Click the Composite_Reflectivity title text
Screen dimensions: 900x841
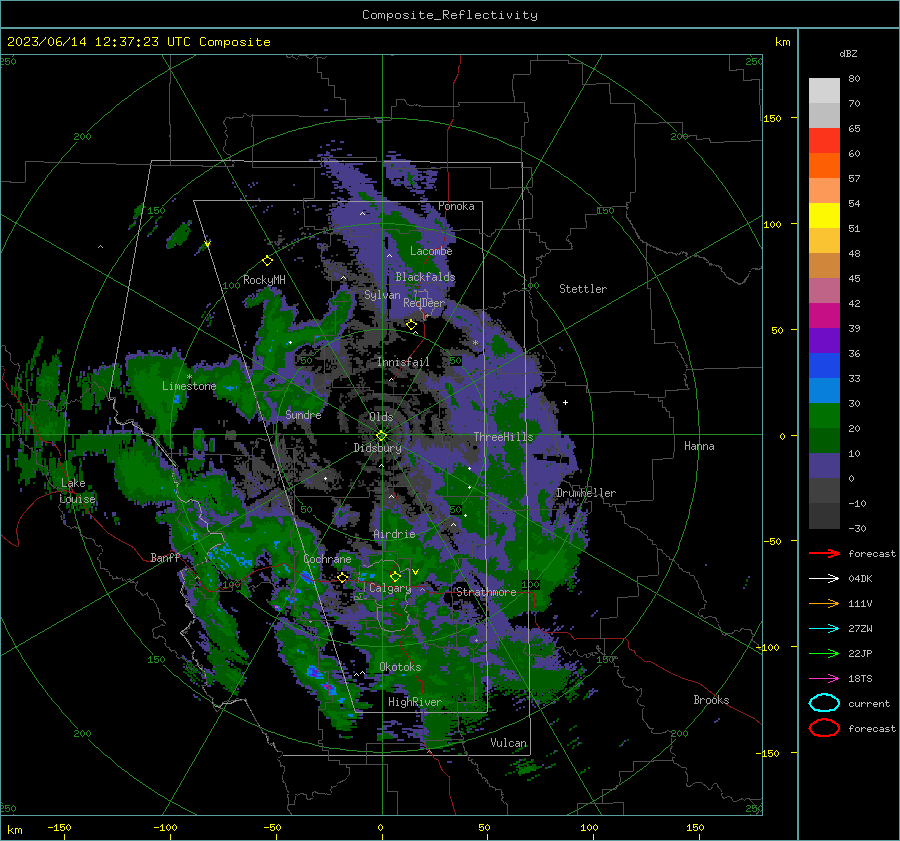[450, 15]
